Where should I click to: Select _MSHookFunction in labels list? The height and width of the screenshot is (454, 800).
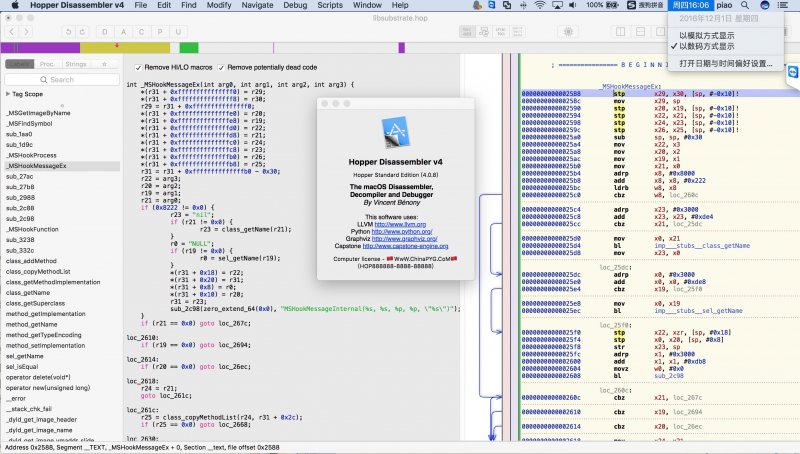point(32,230)
